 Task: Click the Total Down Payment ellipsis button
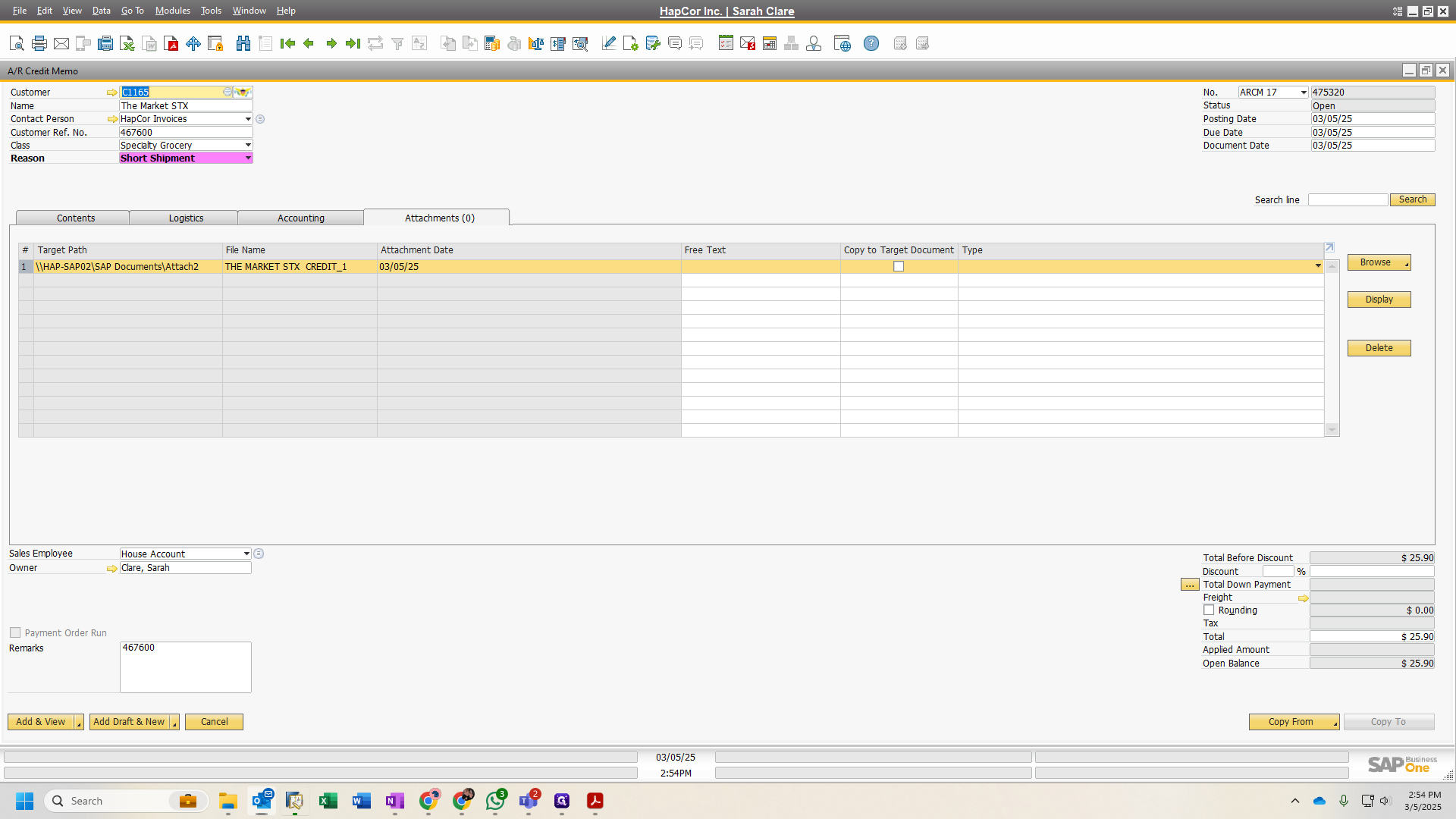point(1190,585)
